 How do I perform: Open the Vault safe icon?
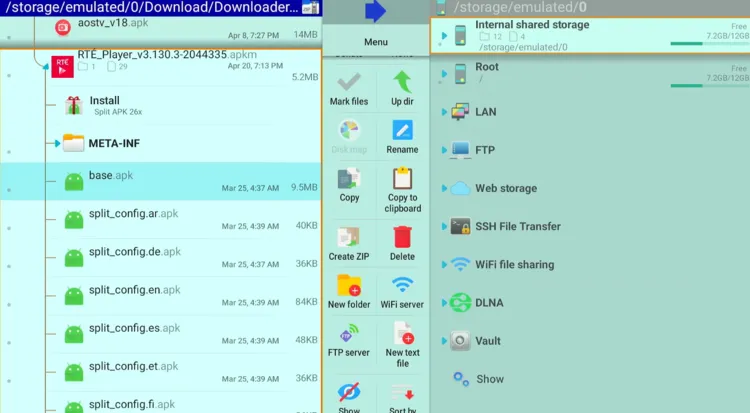point(460,341)
